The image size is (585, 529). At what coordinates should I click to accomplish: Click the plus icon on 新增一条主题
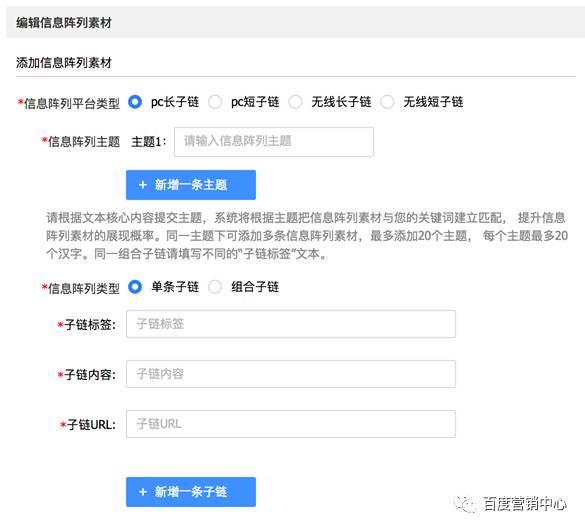pyautogui.click(x=143, y=185)
